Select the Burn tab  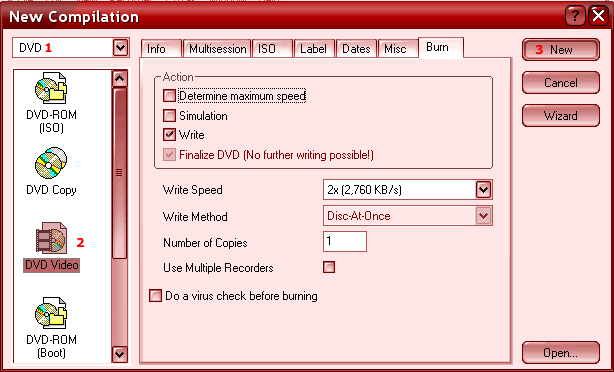pos(441,47)
